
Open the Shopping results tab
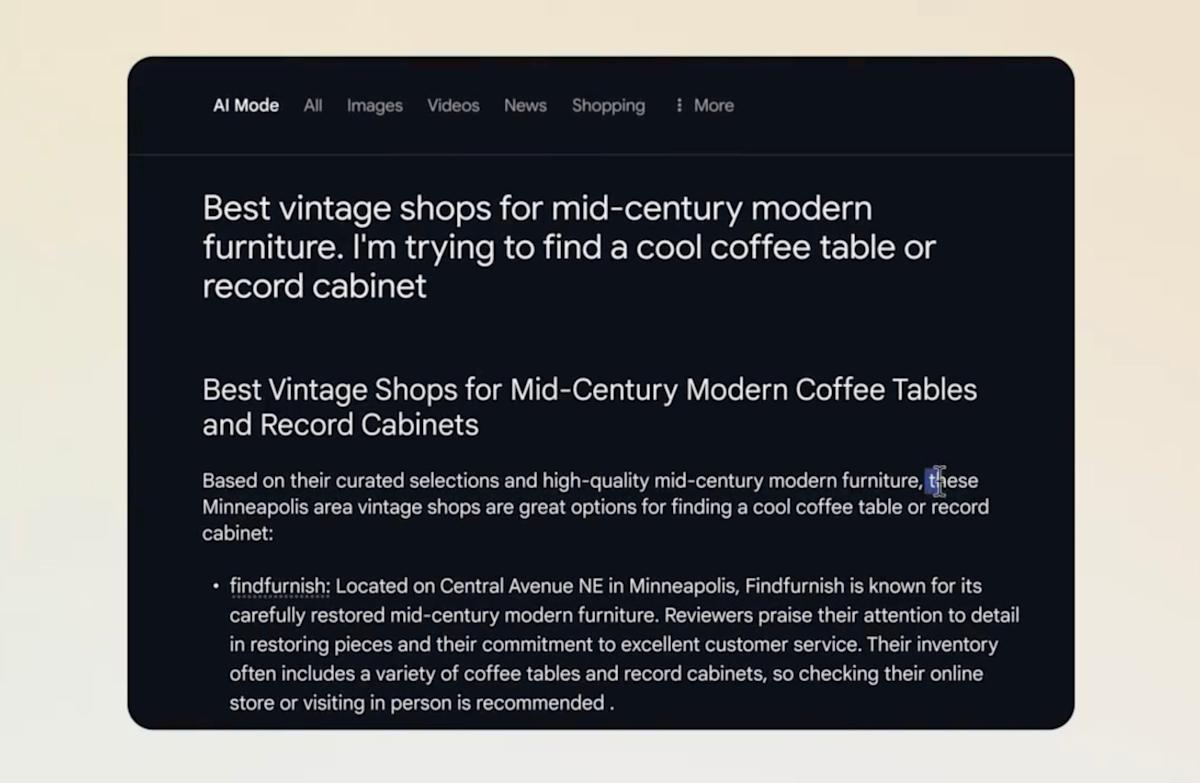point(608,105)
